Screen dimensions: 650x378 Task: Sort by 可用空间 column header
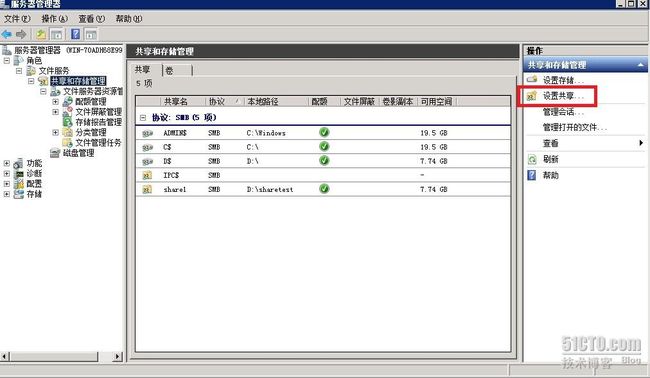point(437,102)
